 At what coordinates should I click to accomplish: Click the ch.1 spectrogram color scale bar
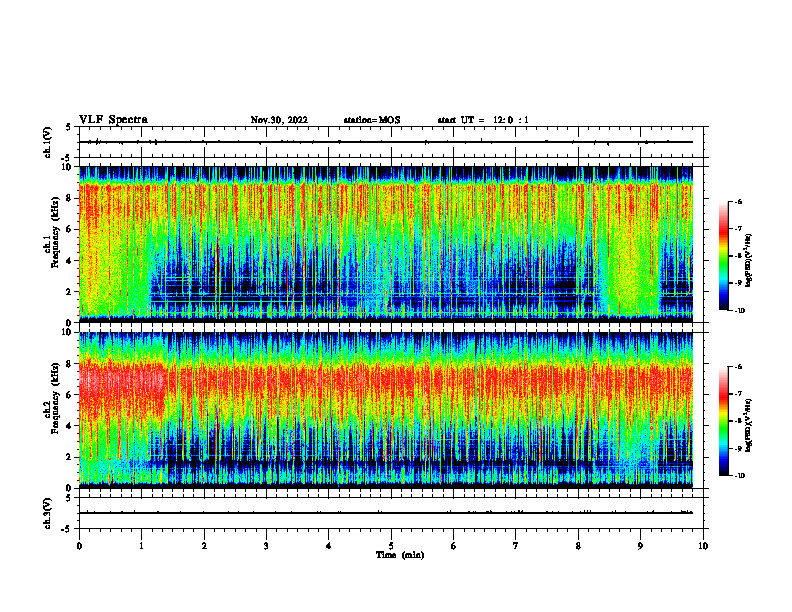723,256
